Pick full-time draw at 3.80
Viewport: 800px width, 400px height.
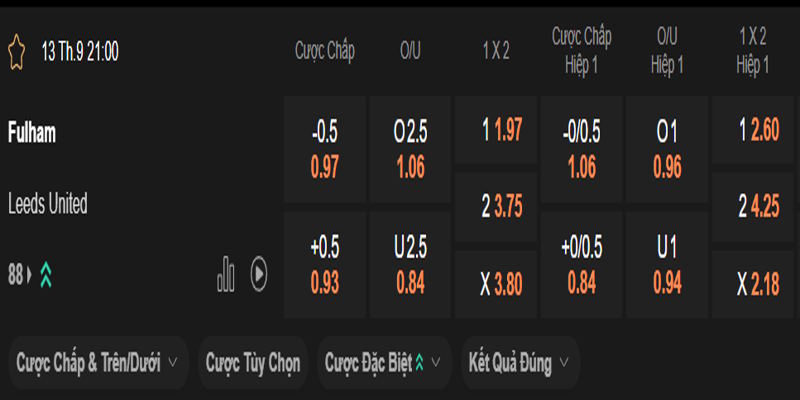click(496, 284)
